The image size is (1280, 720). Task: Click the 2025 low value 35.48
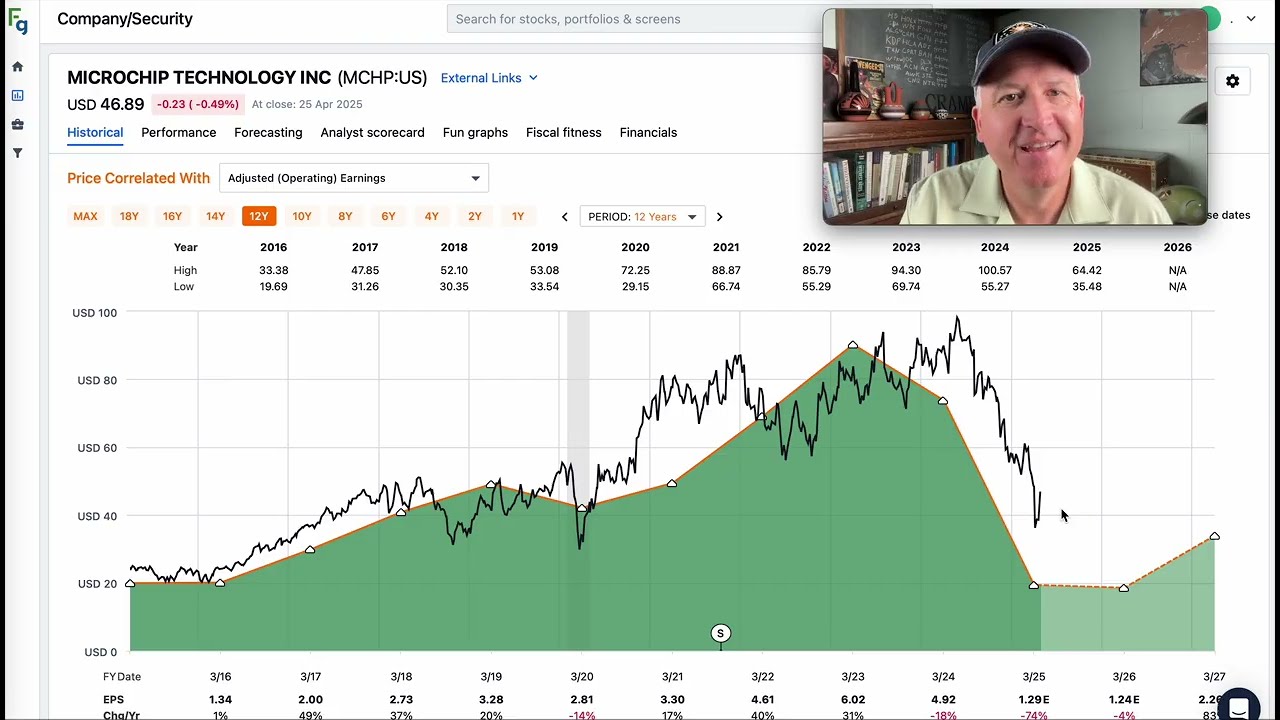click(x=1087, y=287)
